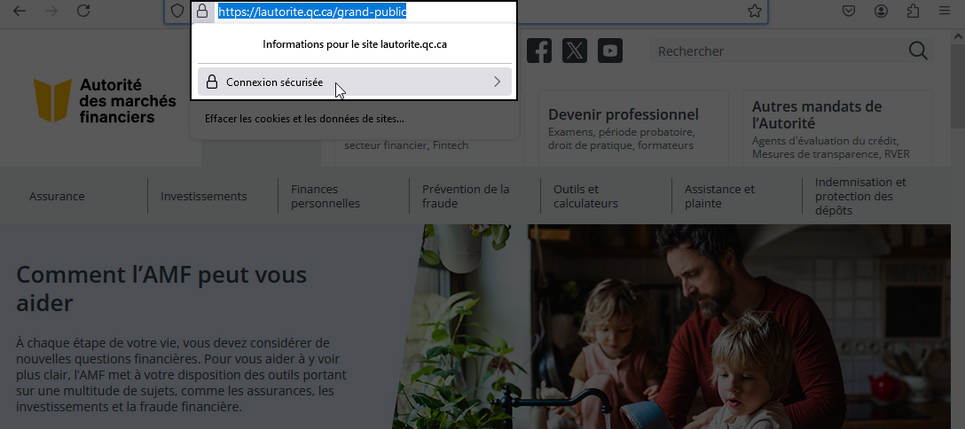
Task: Open Autres mandats de l'Autorité card
Action: (x=837, y=128)
